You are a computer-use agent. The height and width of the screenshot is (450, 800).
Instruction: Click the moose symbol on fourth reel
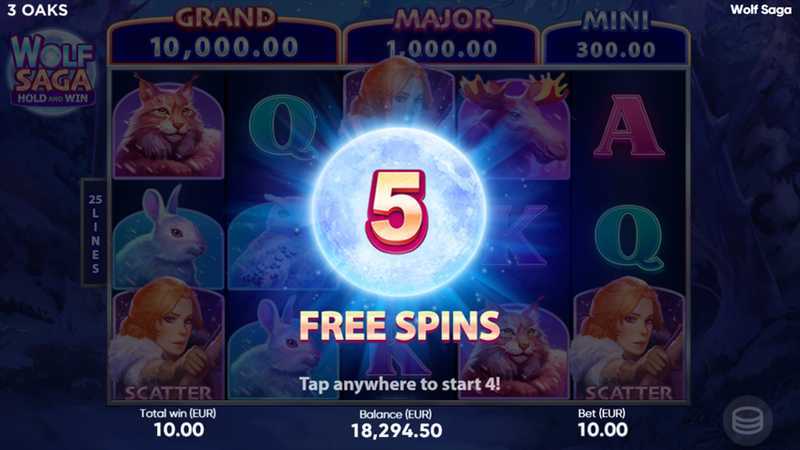click(514, 125)
